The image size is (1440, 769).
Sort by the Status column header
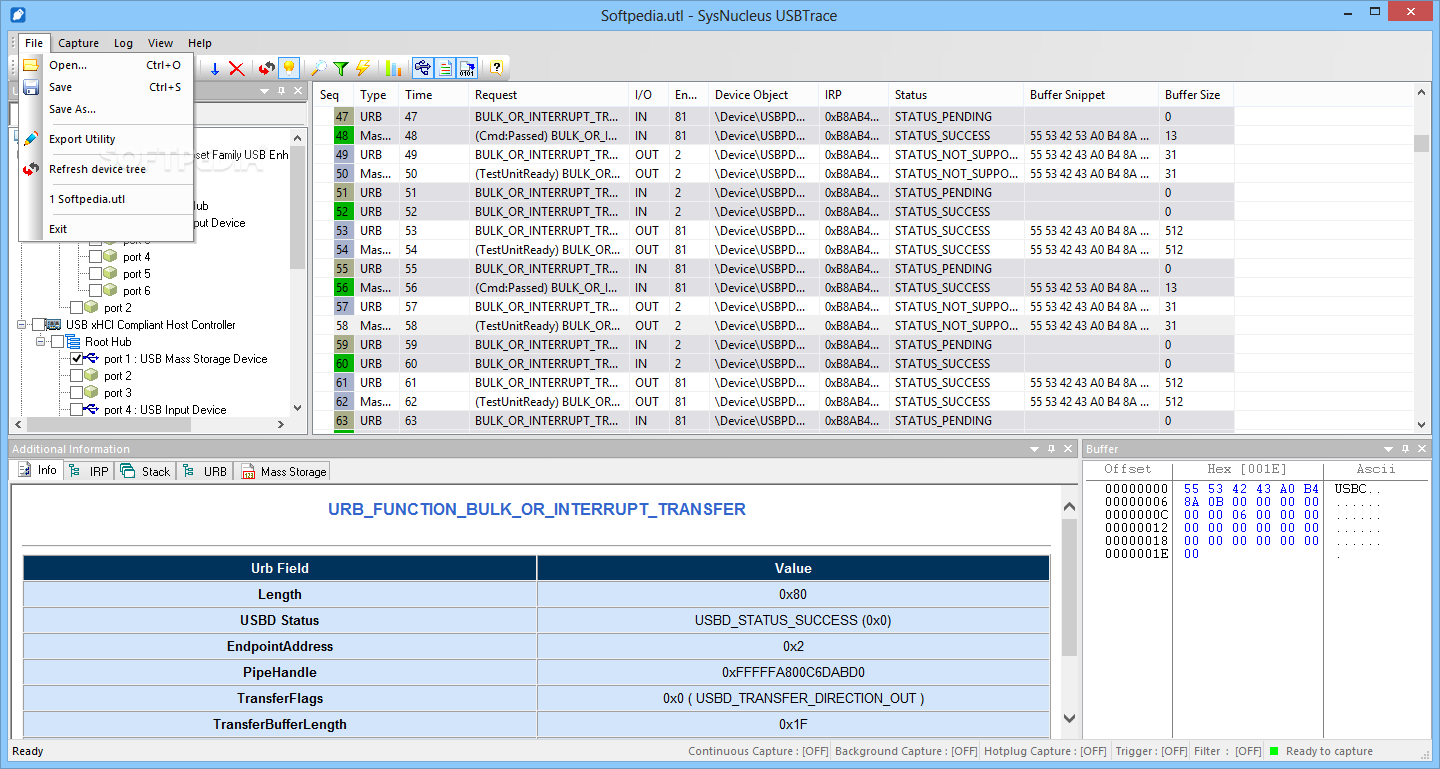956,95
